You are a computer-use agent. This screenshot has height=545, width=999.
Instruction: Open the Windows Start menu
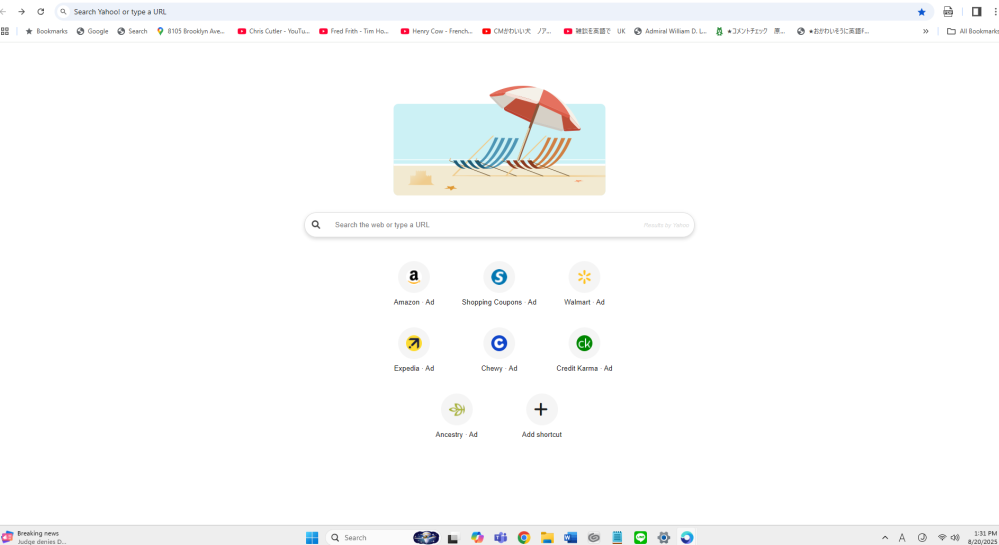(x=312, y=537)
